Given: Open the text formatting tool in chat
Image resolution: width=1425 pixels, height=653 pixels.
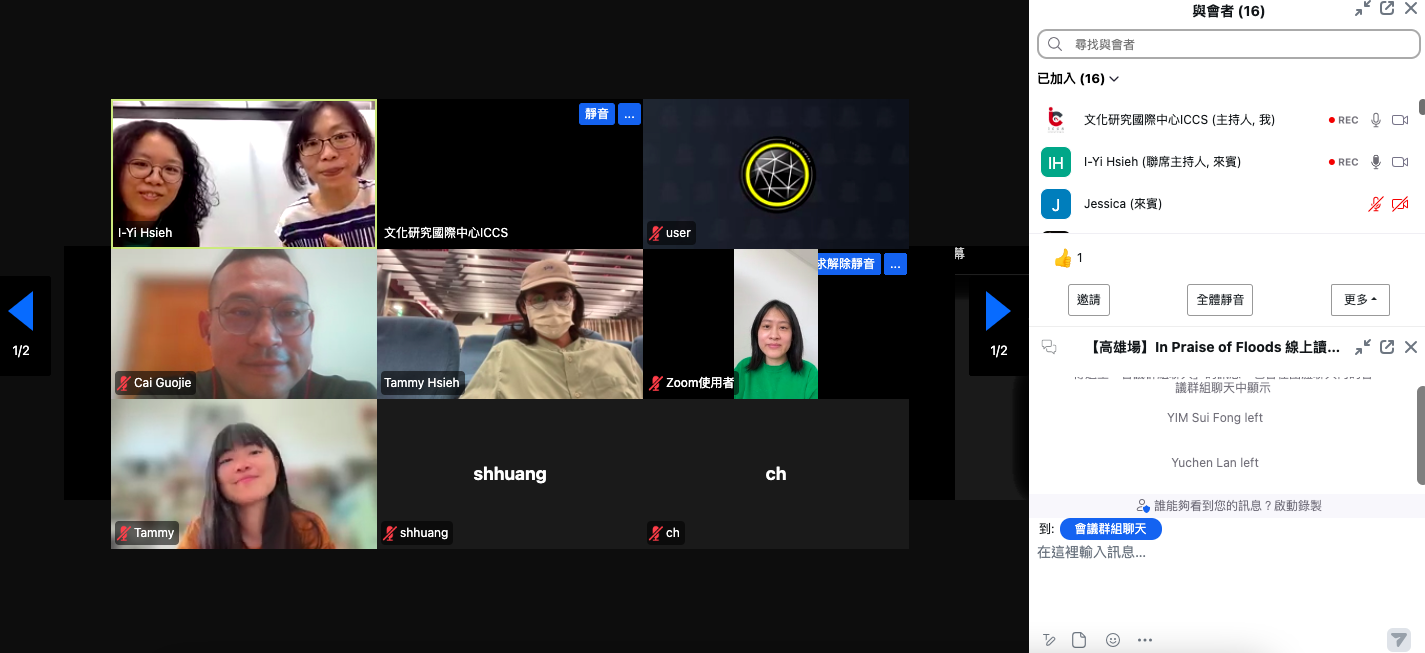Looking at the screenshot, I should point(1049,640).
